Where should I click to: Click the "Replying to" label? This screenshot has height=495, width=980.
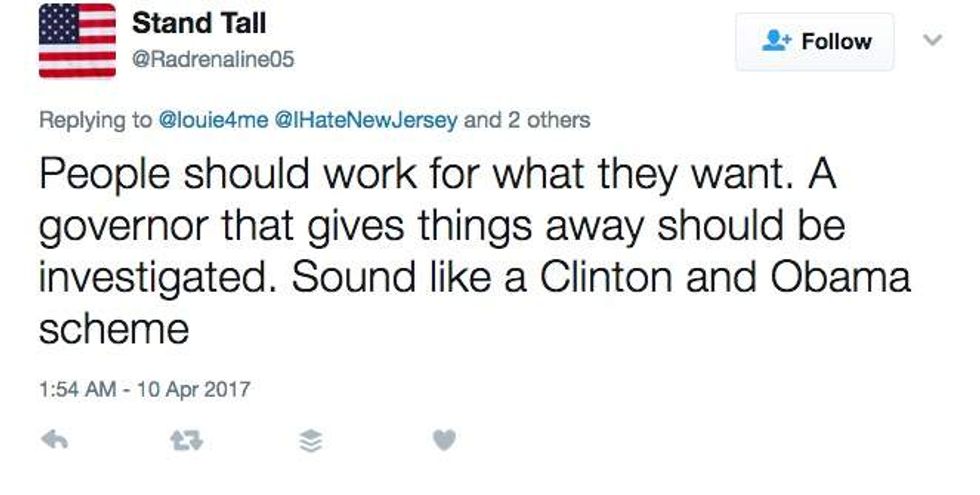pyautogui.click(x=96, y=121)
